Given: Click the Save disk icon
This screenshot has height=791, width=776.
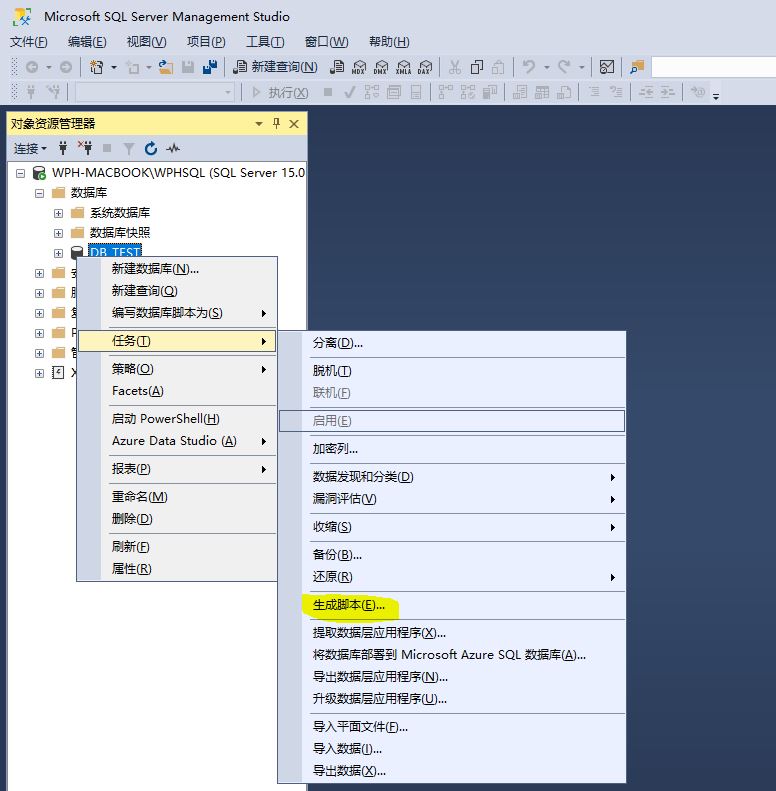Looking at the screenshot, I should click(188, 67).
